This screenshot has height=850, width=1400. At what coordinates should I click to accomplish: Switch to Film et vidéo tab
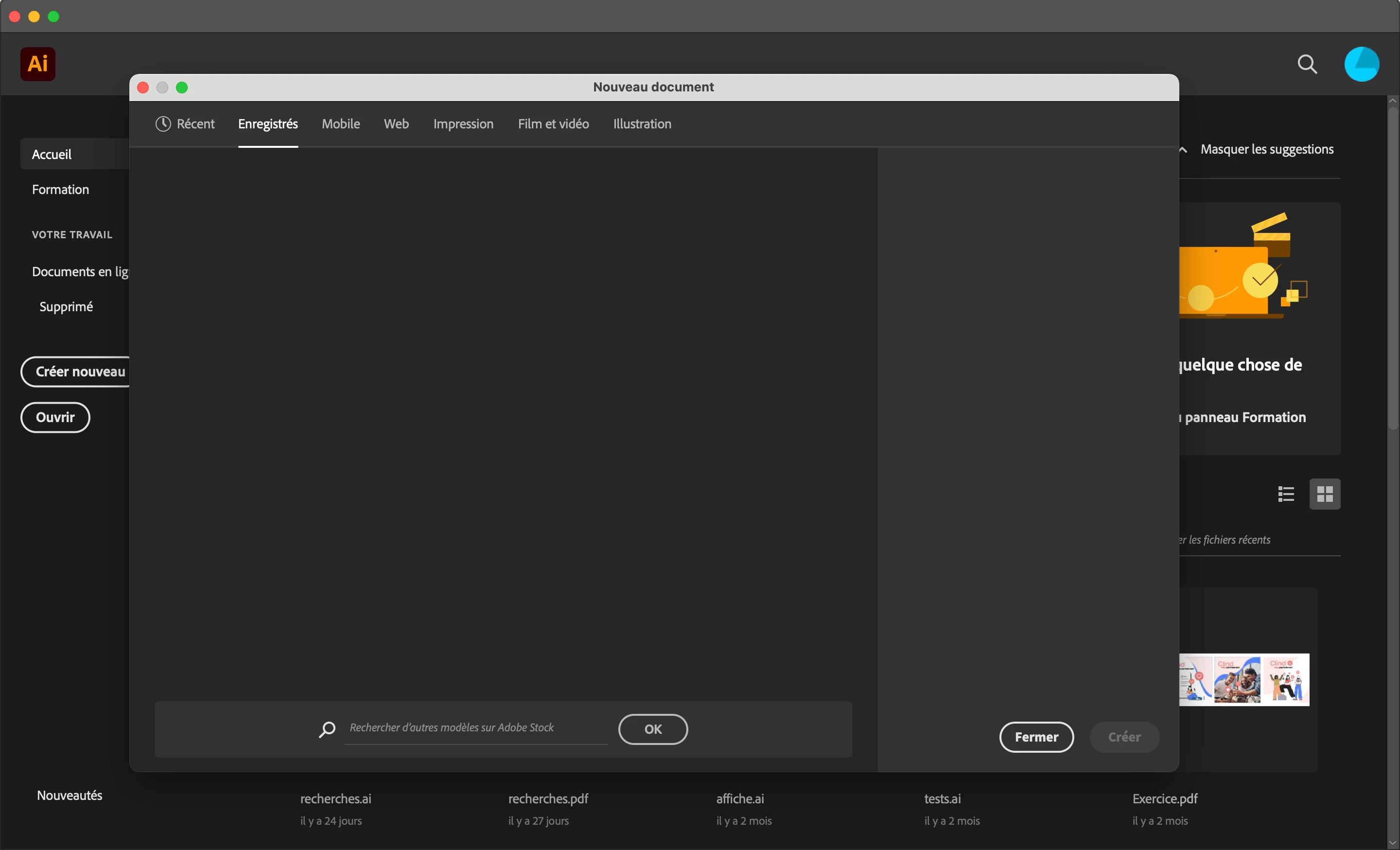coord(553,124)
